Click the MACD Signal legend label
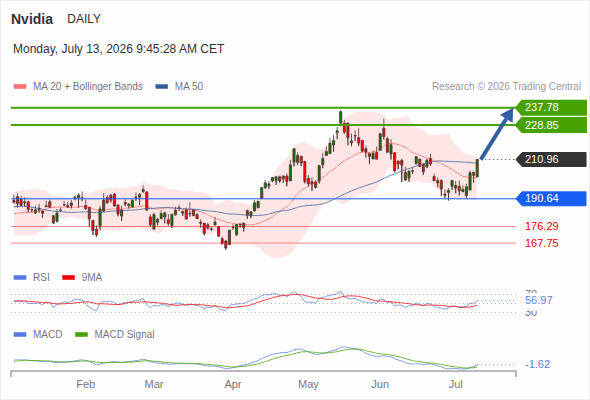This screenshot has width=590, height=400. pyautogui.click(x=125, y=335)
